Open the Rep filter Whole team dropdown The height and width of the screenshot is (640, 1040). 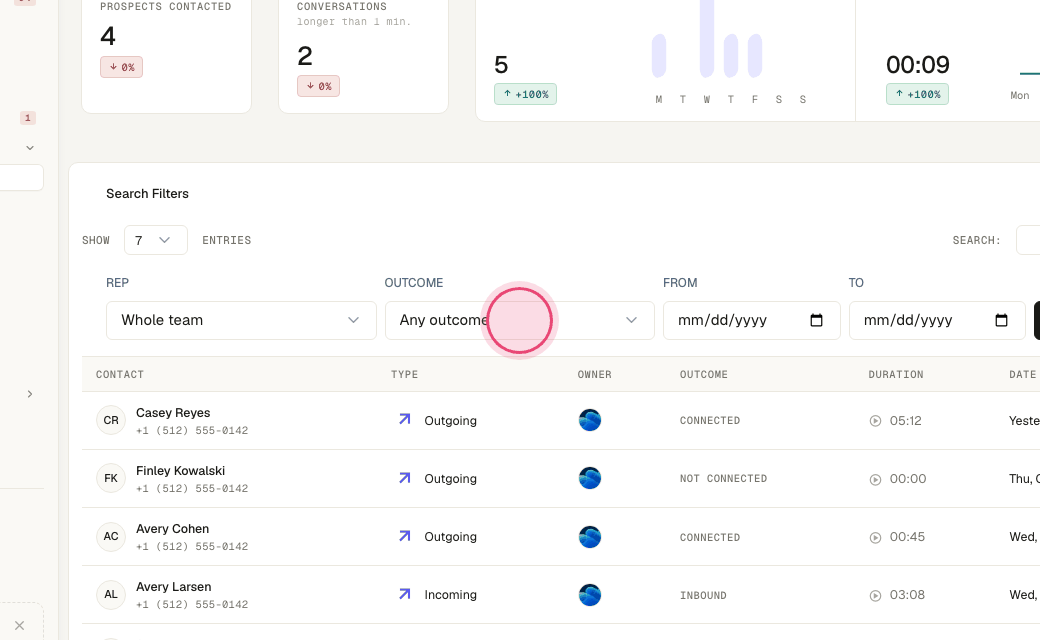coord(241,320)
